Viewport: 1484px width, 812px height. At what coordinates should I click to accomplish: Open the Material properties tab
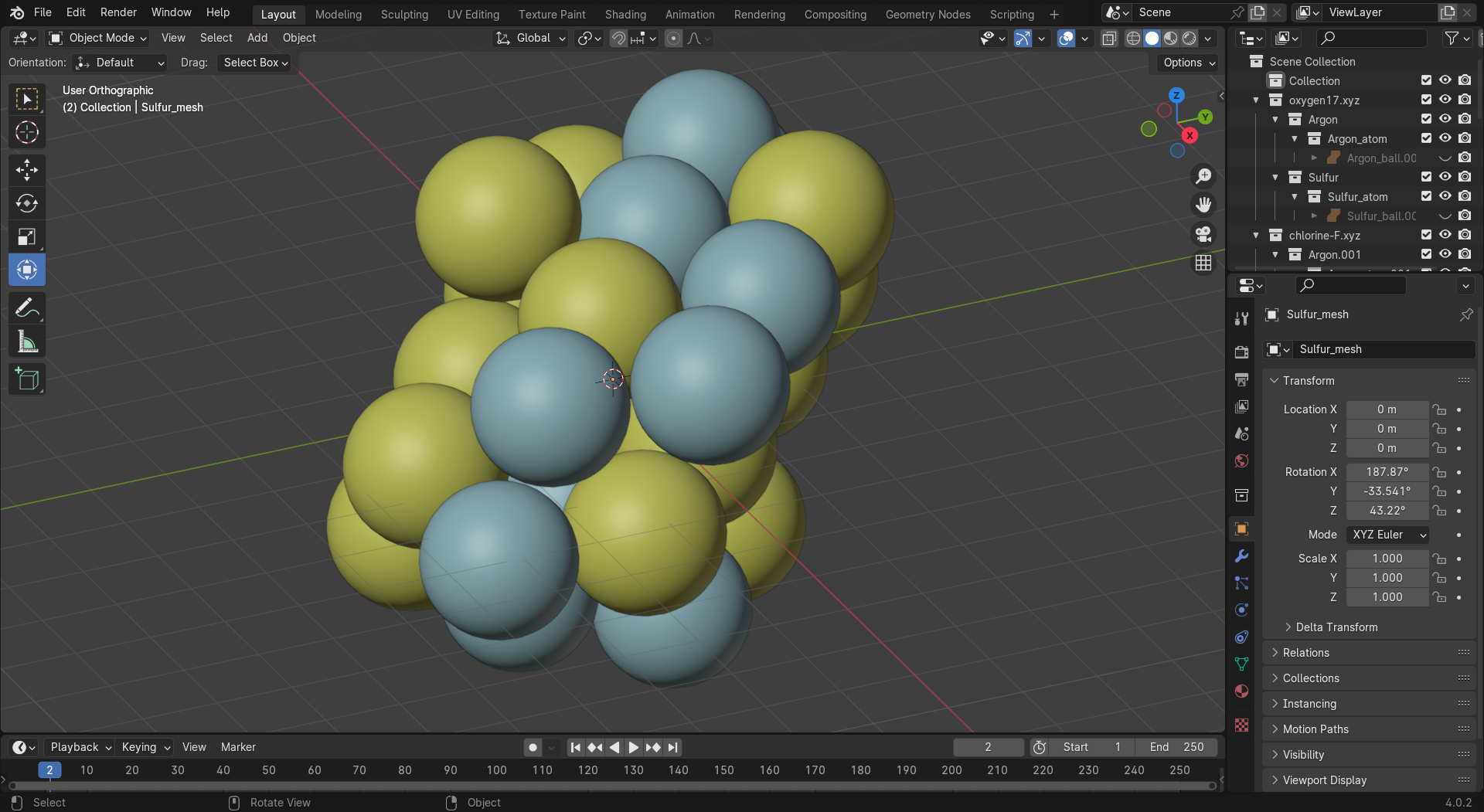(1241, 691)
